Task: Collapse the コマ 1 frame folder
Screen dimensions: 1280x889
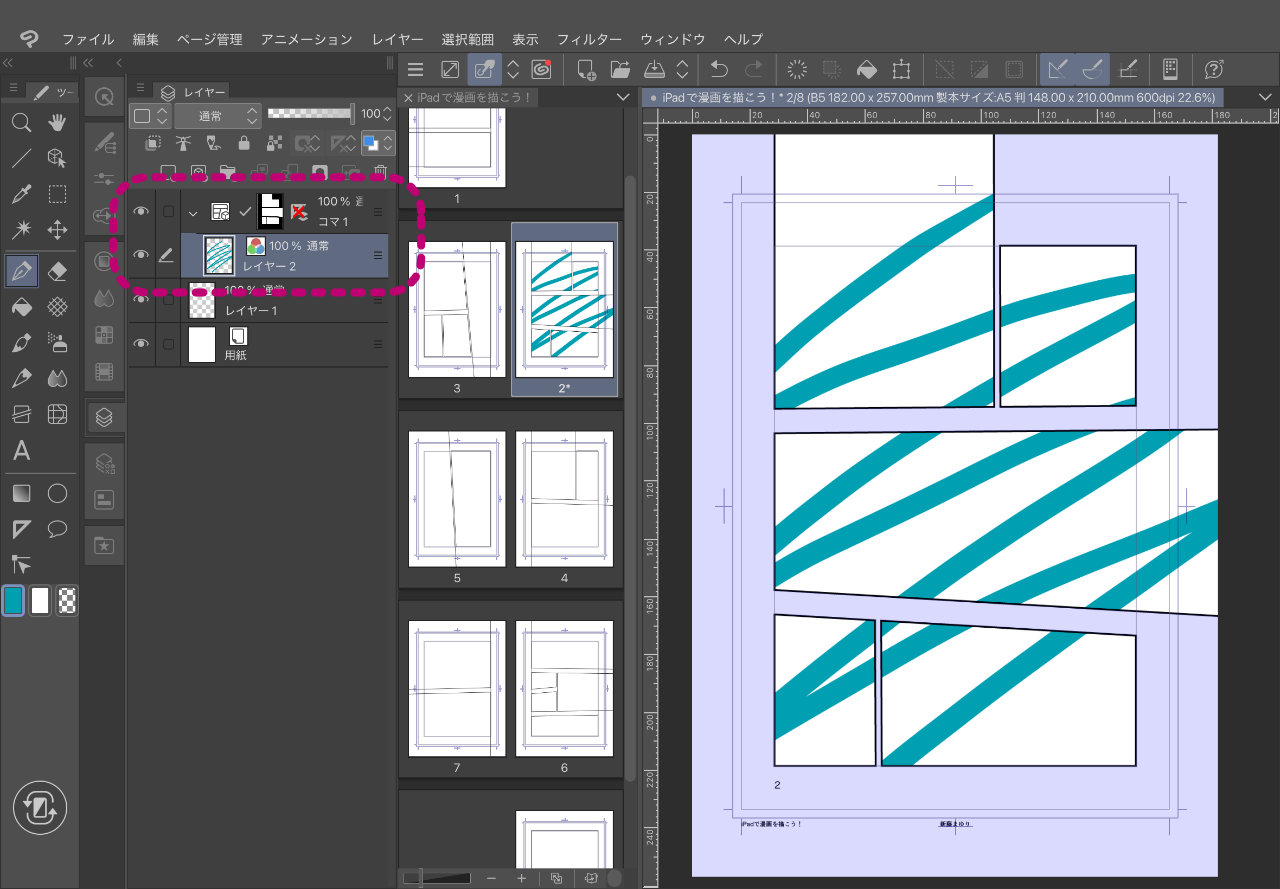Action: click(193, 212)
